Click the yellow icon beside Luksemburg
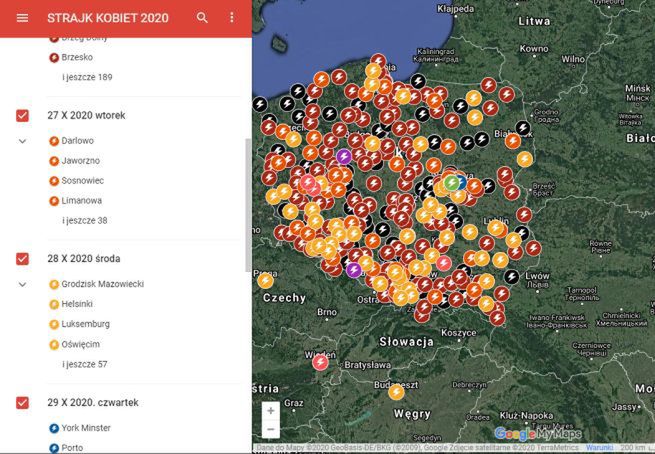Viewport: 655px width, 454px height. [54, 325]
